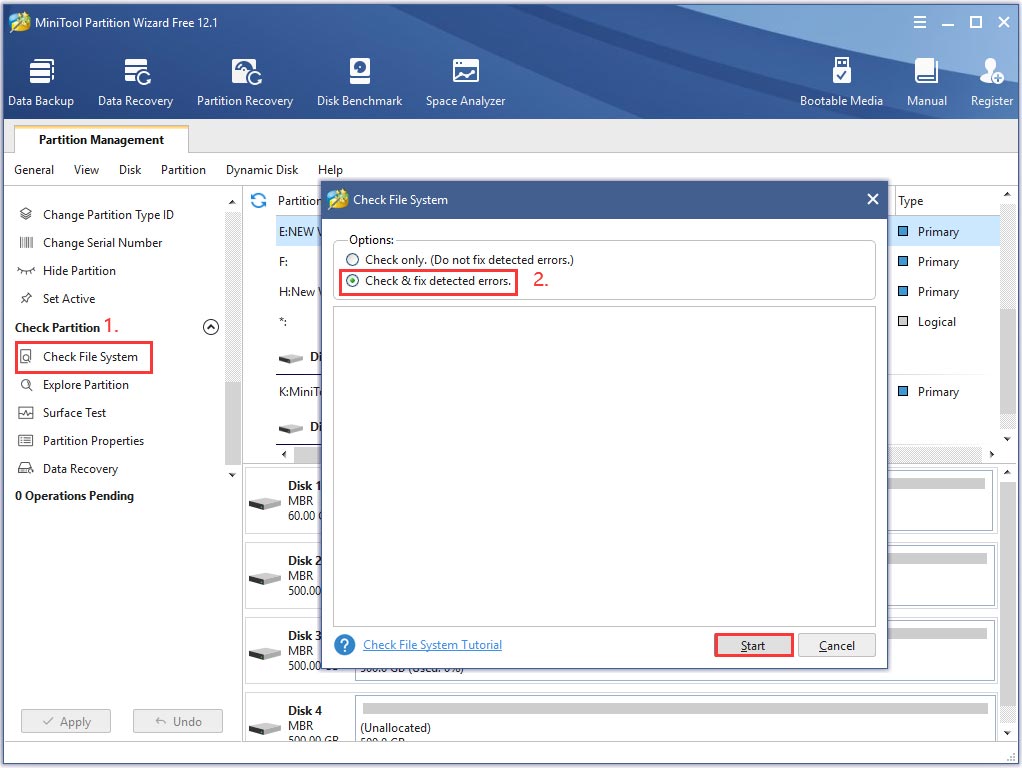
Task: Open the View menu
Action: (86, 170)
